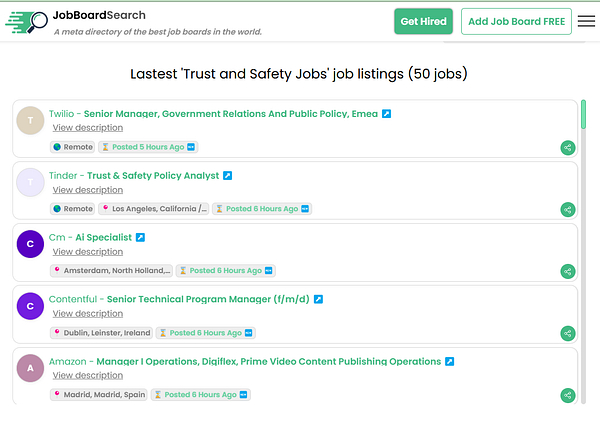Click the Contentful company avatar
The width and height of the screenshot is (600, 441).
[x=30, y=306]
